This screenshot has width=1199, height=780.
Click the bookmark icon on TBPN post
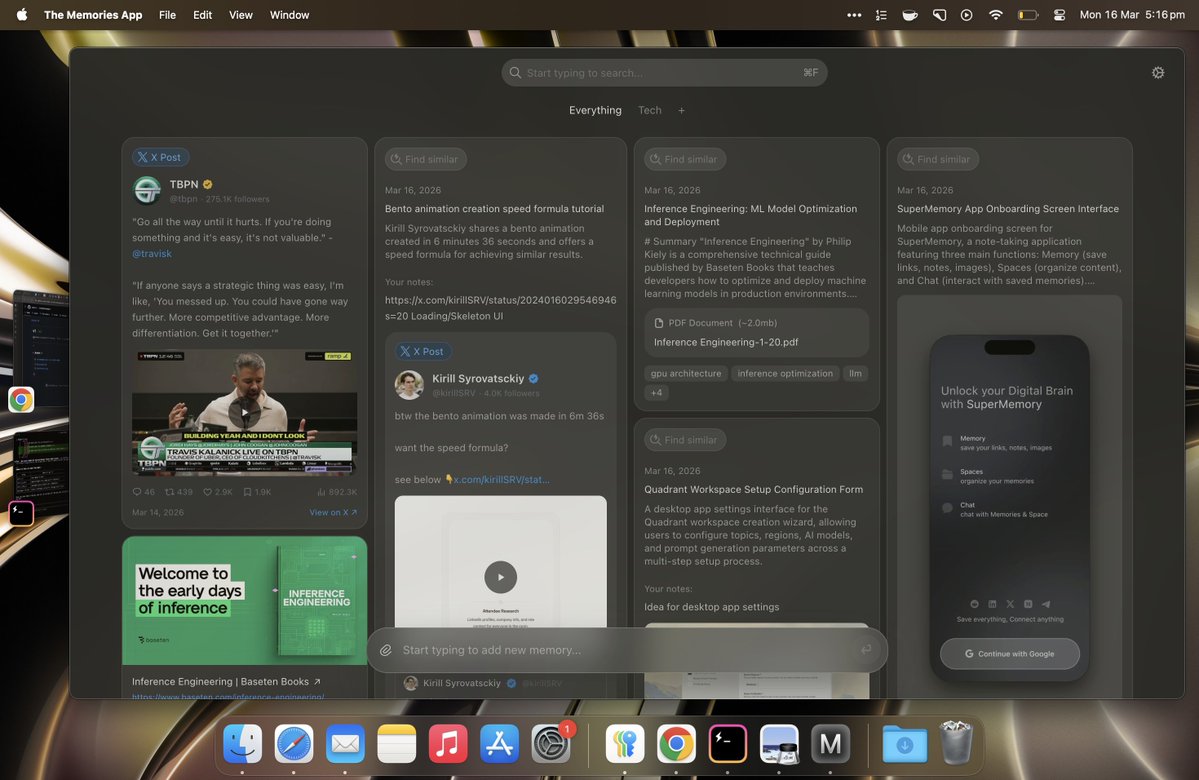247,492
